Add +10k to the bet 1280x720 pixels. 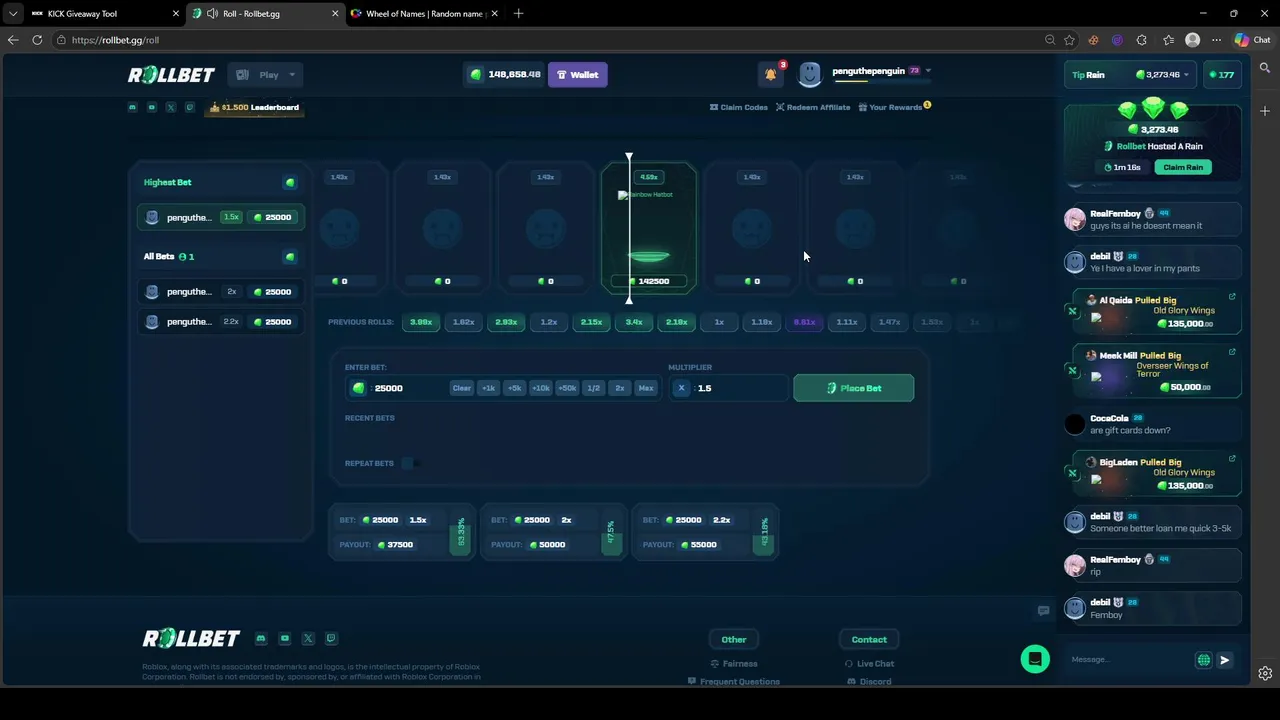540,388
